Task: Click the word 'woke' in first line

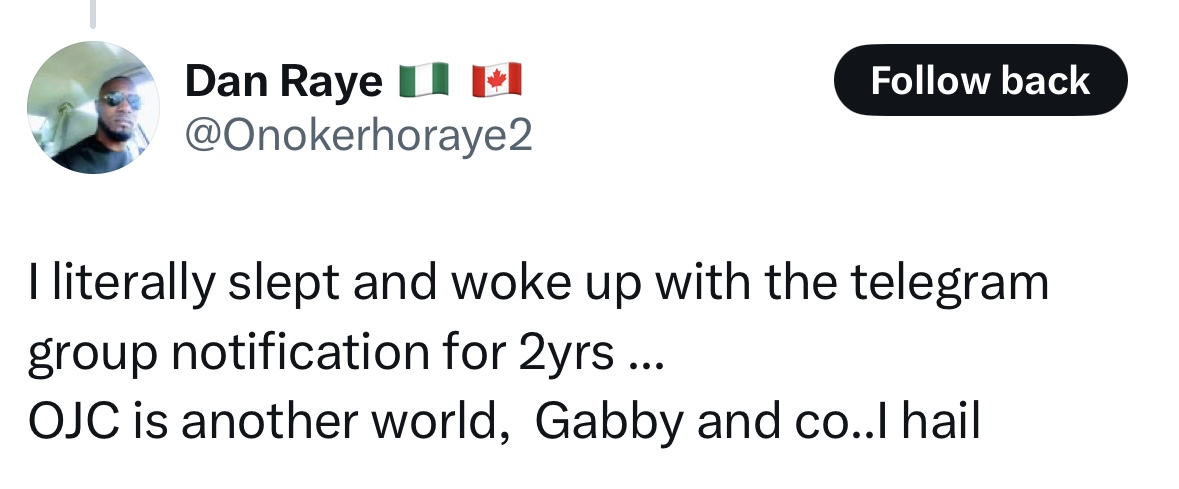Action: 510,281
